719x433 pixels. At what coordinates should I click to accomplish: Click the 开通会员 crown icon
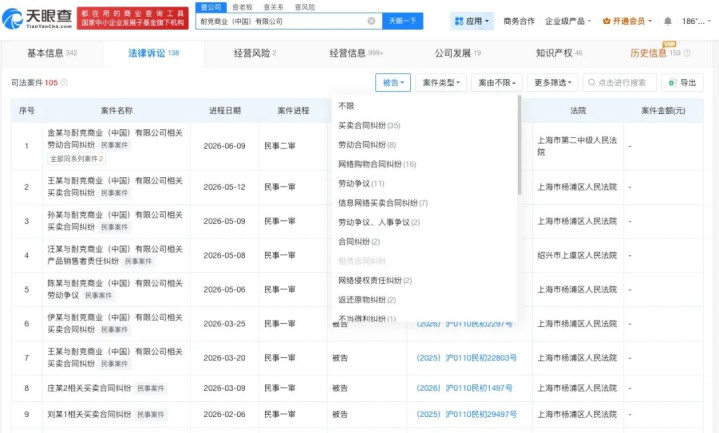click(x=607, y=21)
